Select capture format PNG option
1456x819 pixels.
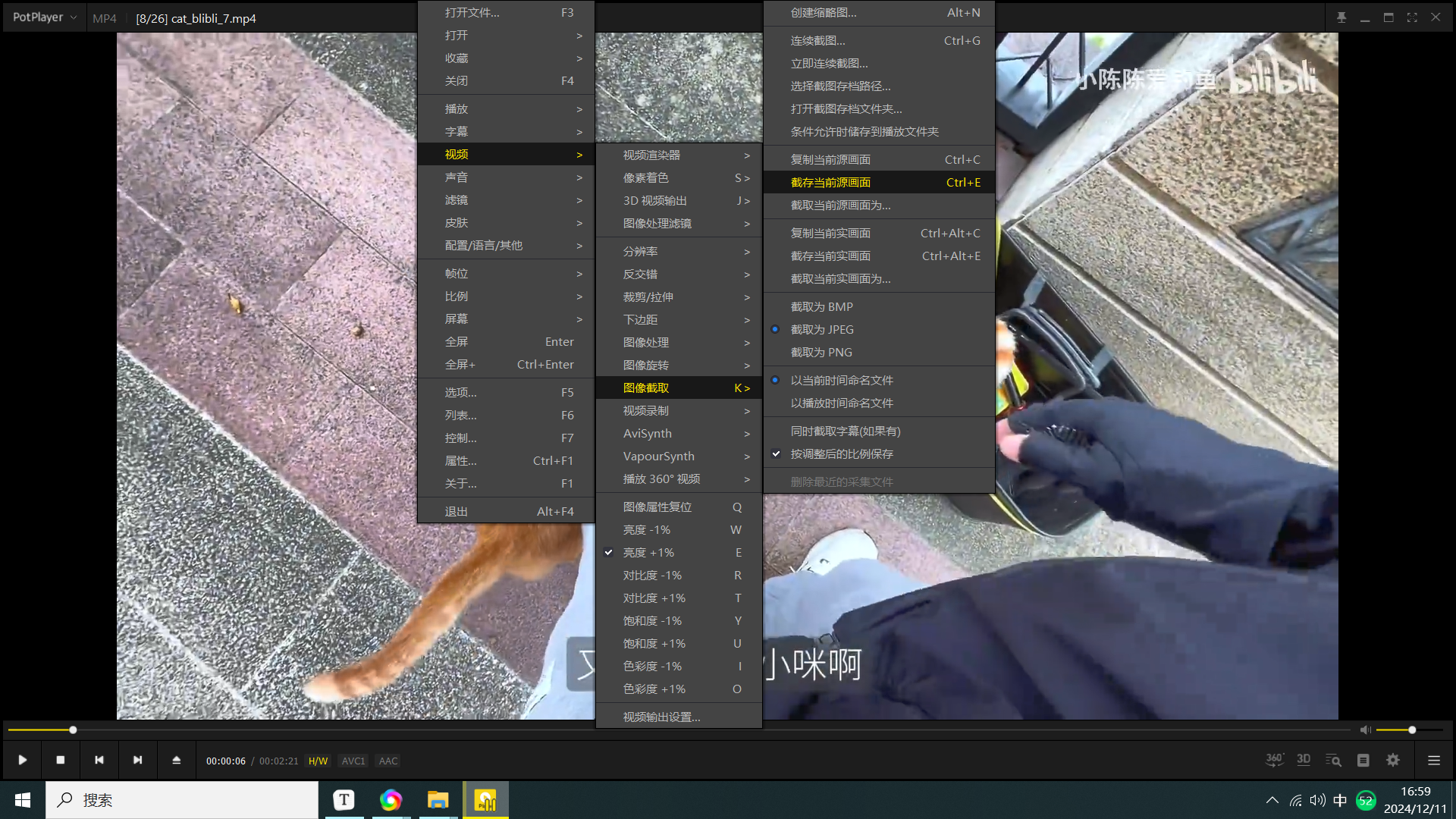pyautogui.click(x=821, y=352)
